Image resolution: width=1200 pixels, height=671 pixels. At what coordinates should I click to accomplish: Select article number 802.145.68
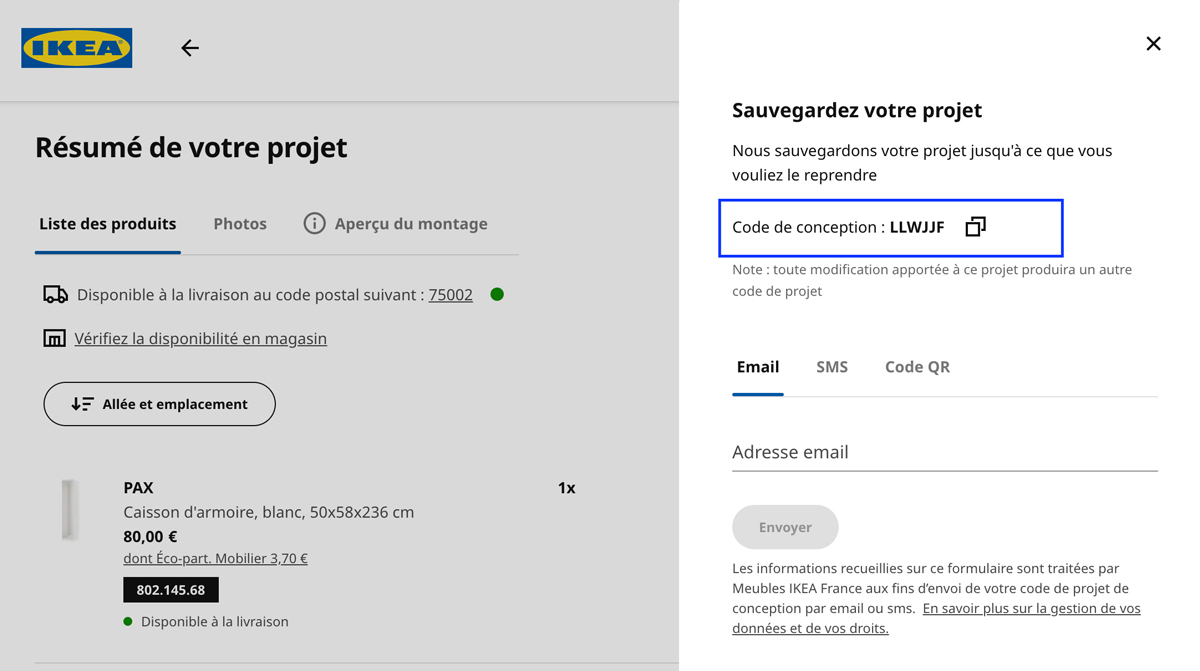(171, 590)
